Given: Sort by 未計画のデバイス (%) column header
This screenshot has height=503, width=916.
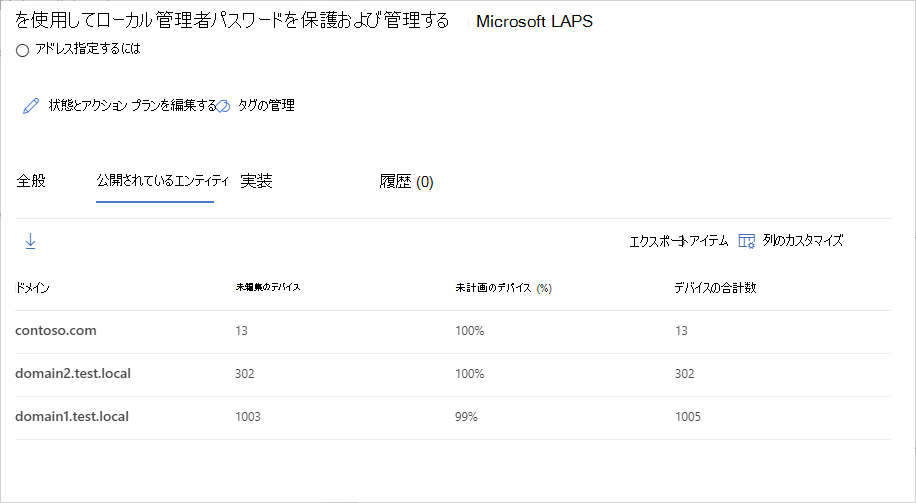Looking at the screenshot, I should pos(503,288).
